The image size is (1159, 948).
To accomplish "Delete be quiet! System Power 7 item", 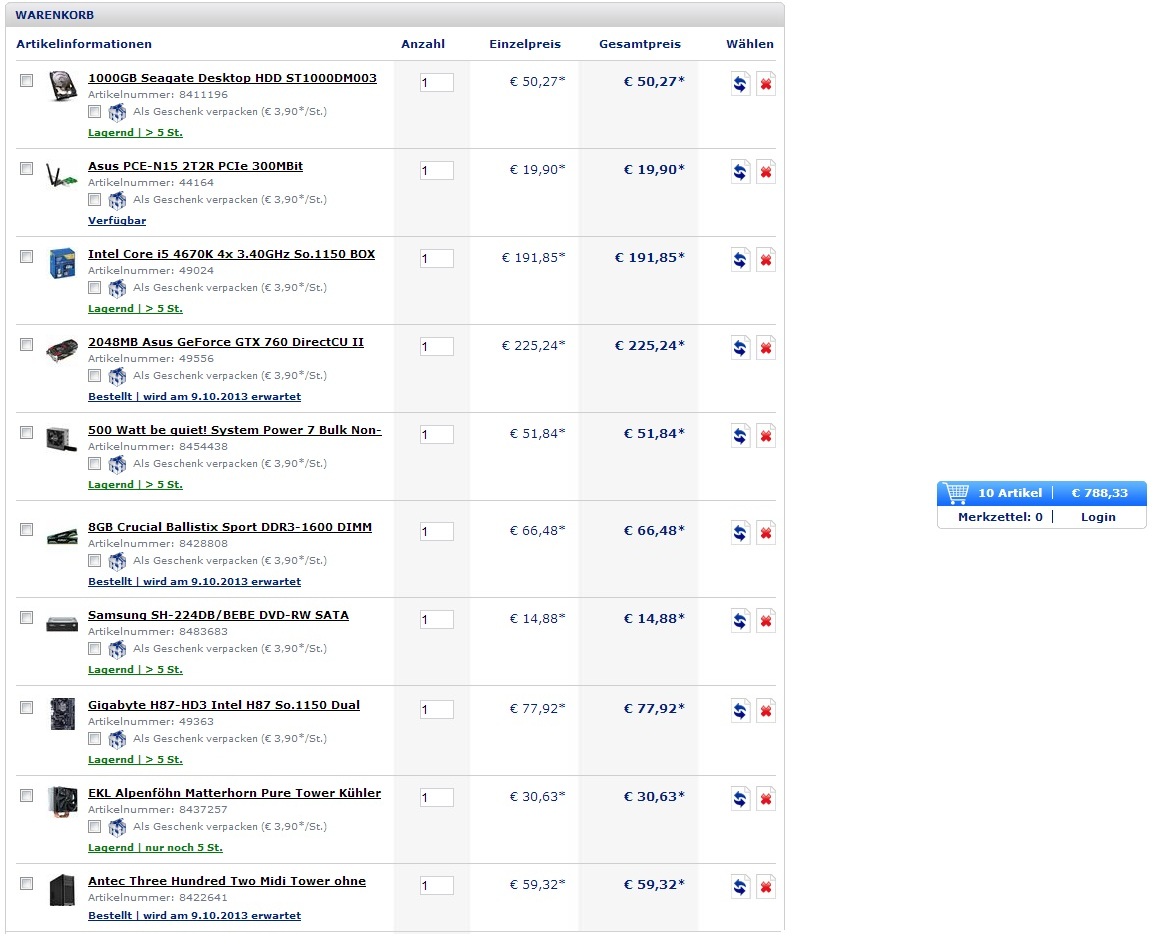I will pyautogui.click(x=766, y=435).
